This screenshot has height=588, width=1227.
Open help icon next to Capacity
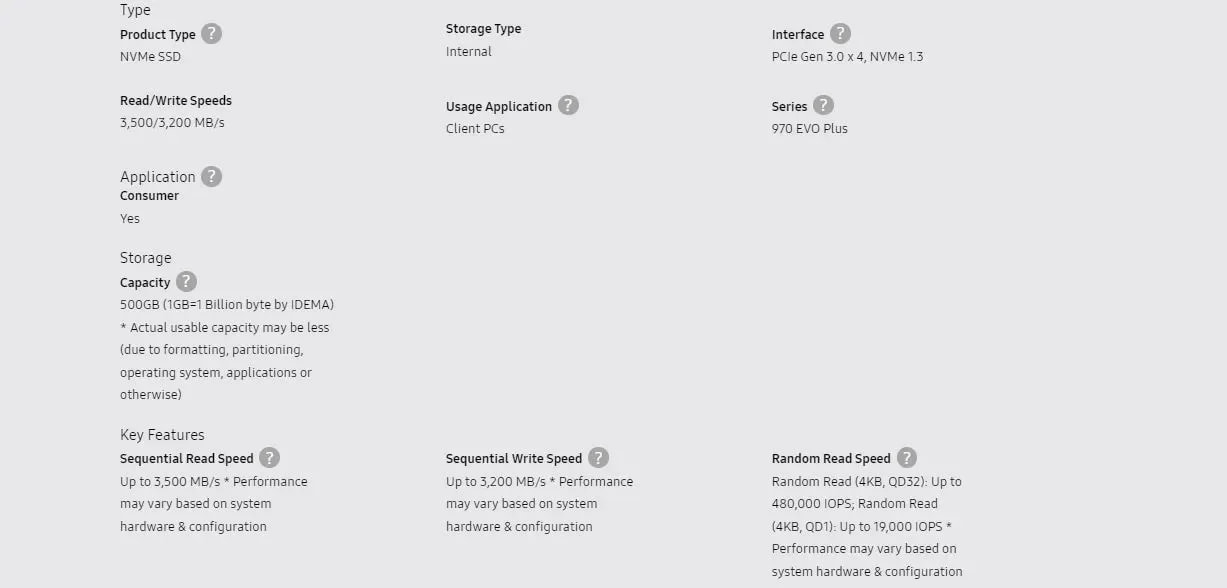(186, 282)
